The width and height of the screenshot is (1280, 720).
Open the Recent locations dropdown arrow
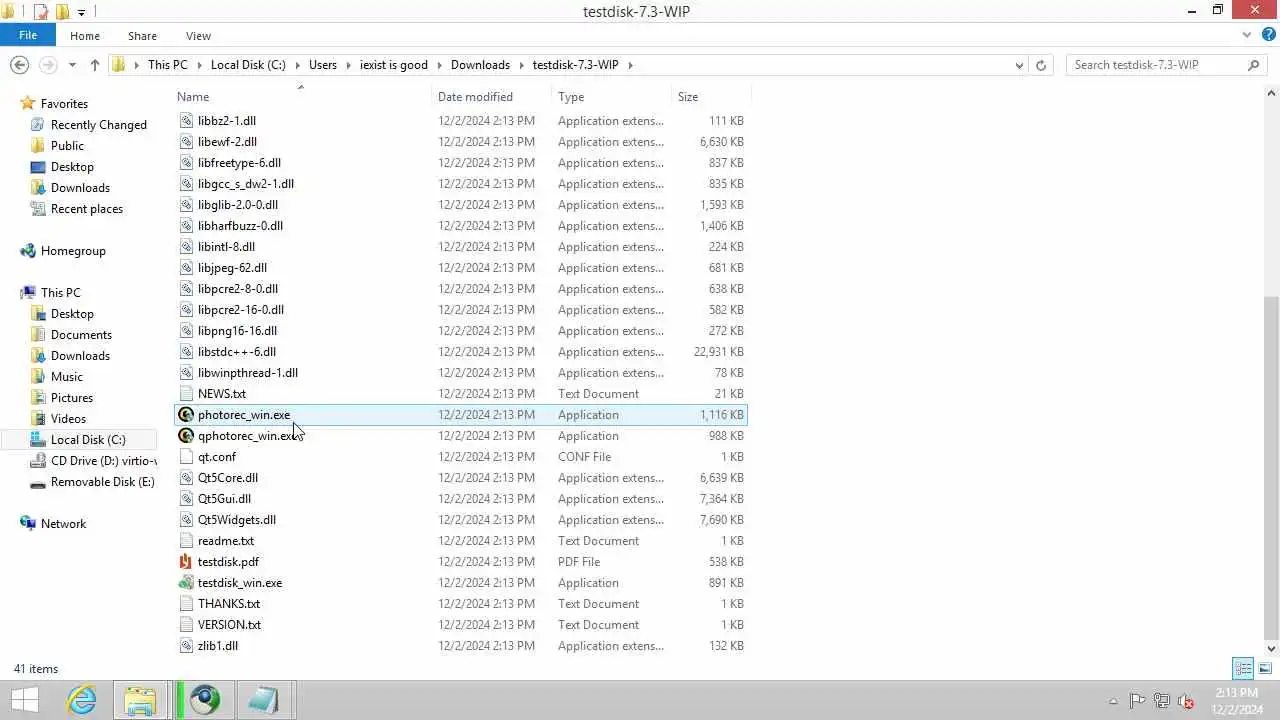click(72, 65)
